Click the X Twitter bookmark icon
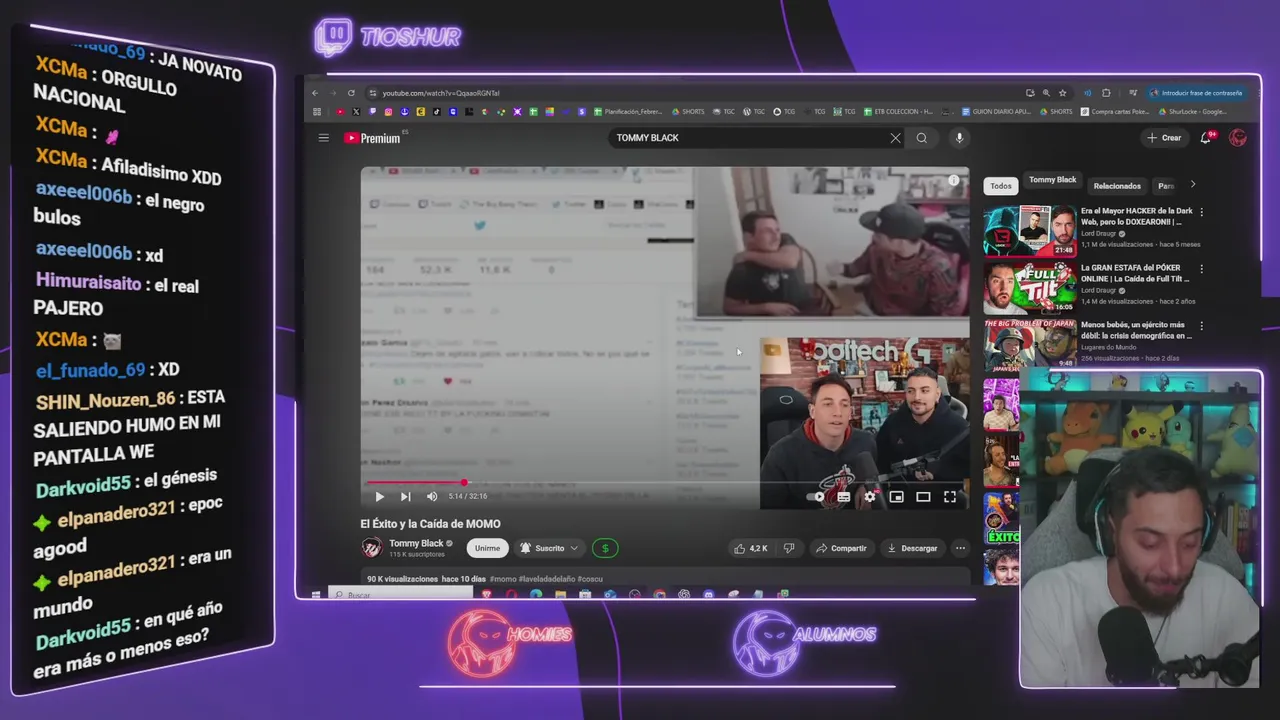1280x720 pixels. (356, 112)
